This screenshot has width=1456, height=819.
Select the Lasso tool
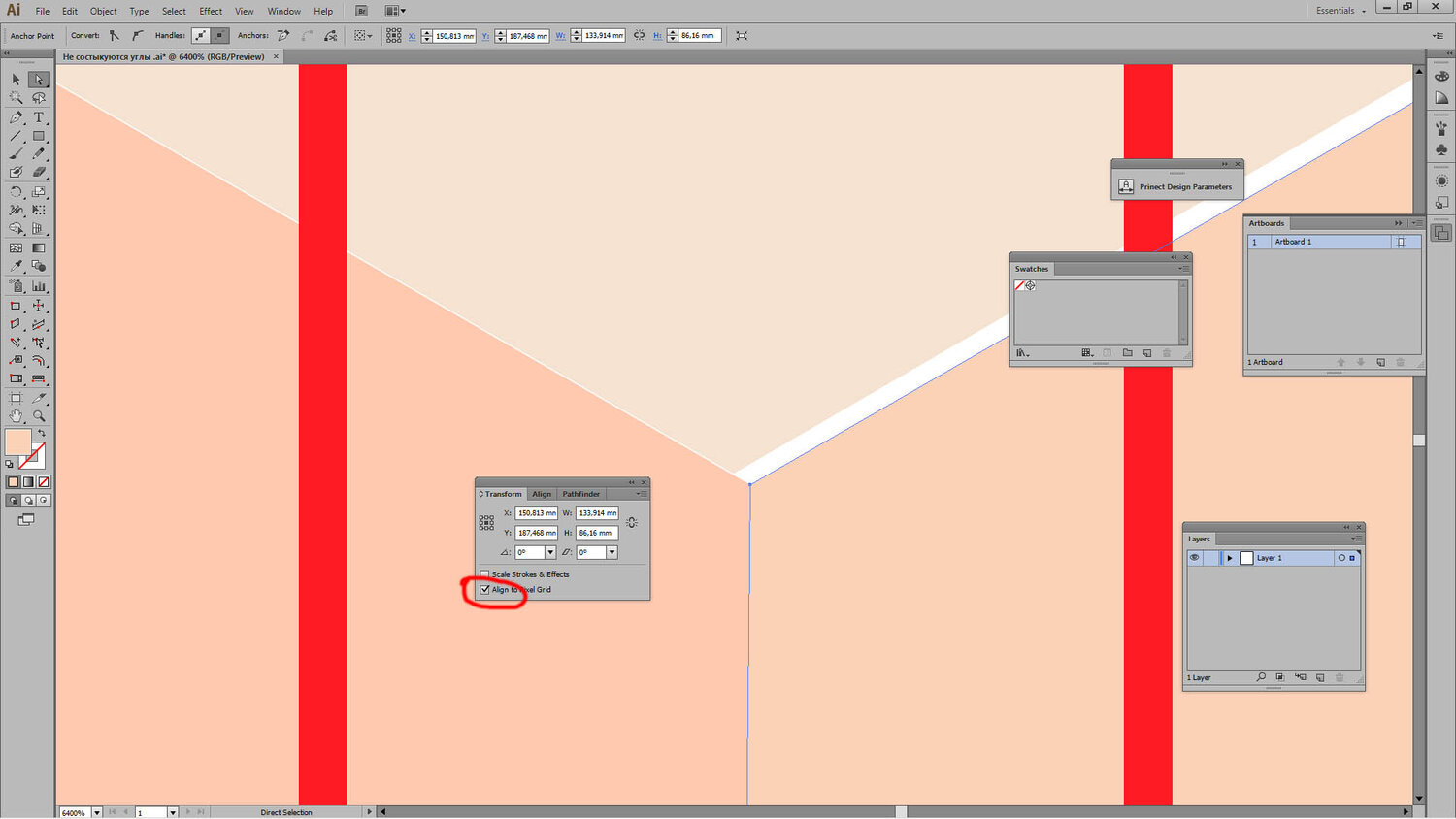click(x=39, y=98)
